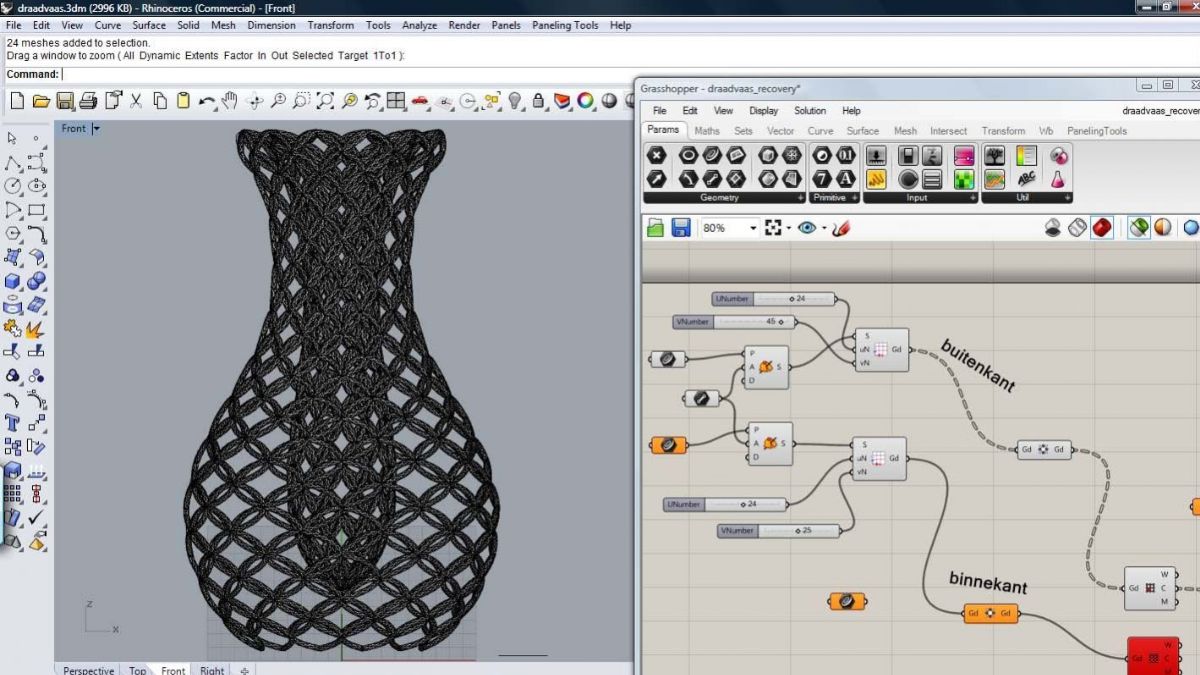1200x675 pixels.
Task: Click tree cluster icon in Util panel
Action: click(994, 156)
